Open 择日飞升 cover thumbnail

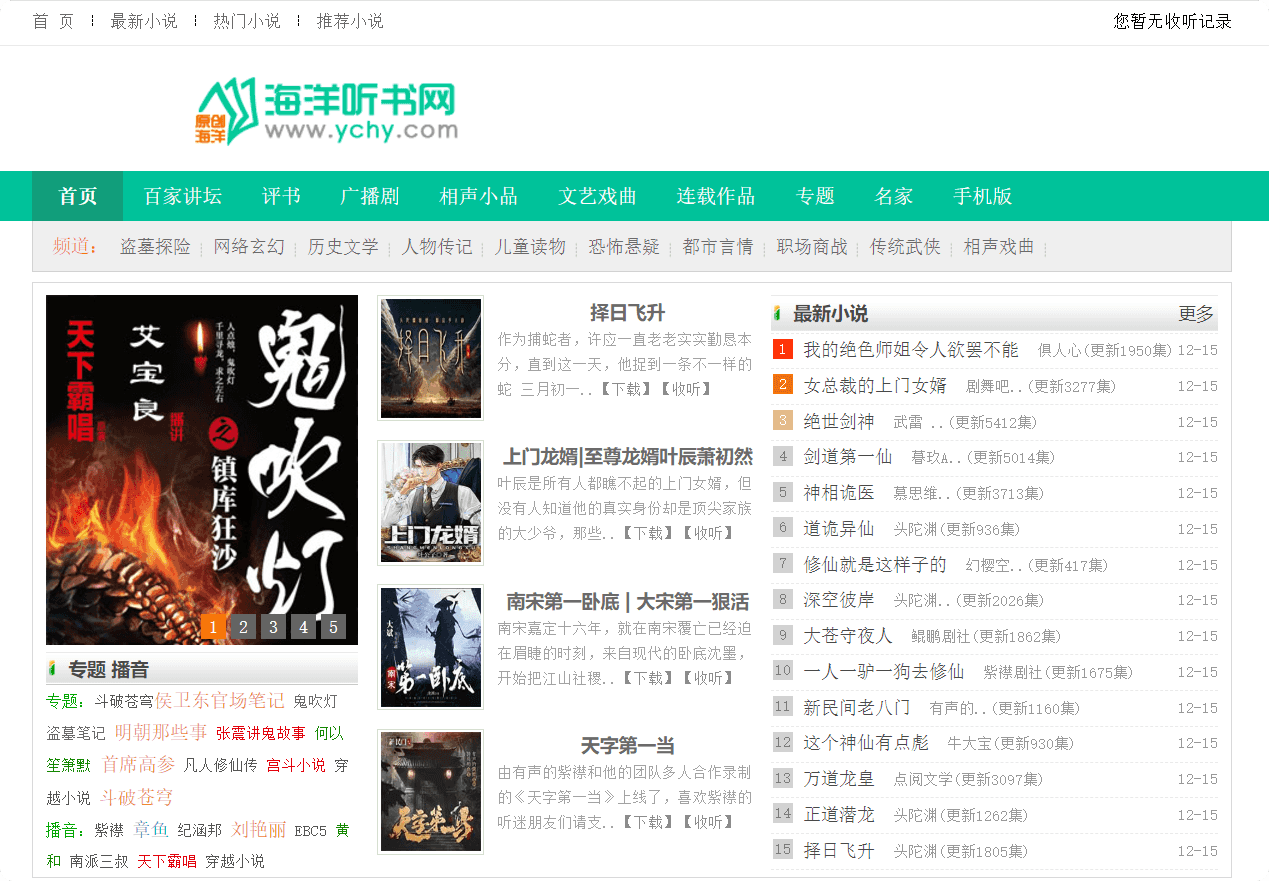(x=431, y=358)
